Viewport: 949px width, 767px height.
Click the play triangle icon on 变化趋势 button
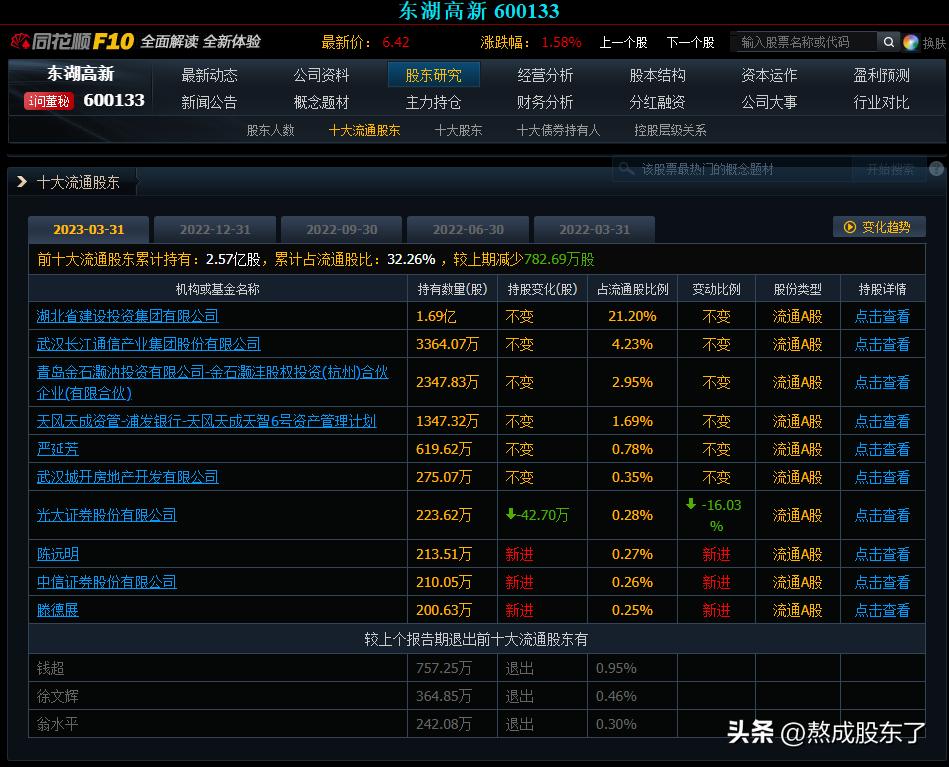(850, 227)
